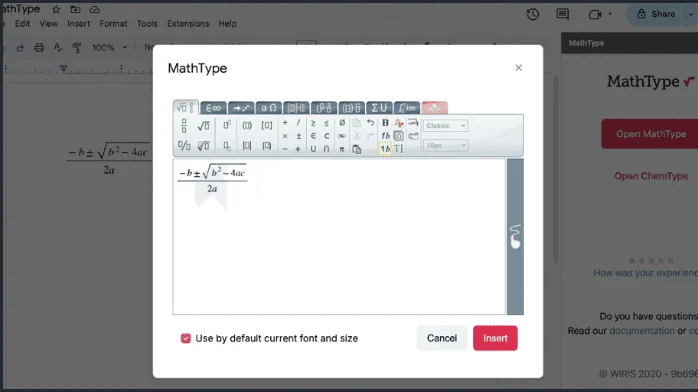Image resolution: width=698 pixels, height=392 pixels.
Task: Toggle italic formatting in MathType
Action: coord(385,136)
